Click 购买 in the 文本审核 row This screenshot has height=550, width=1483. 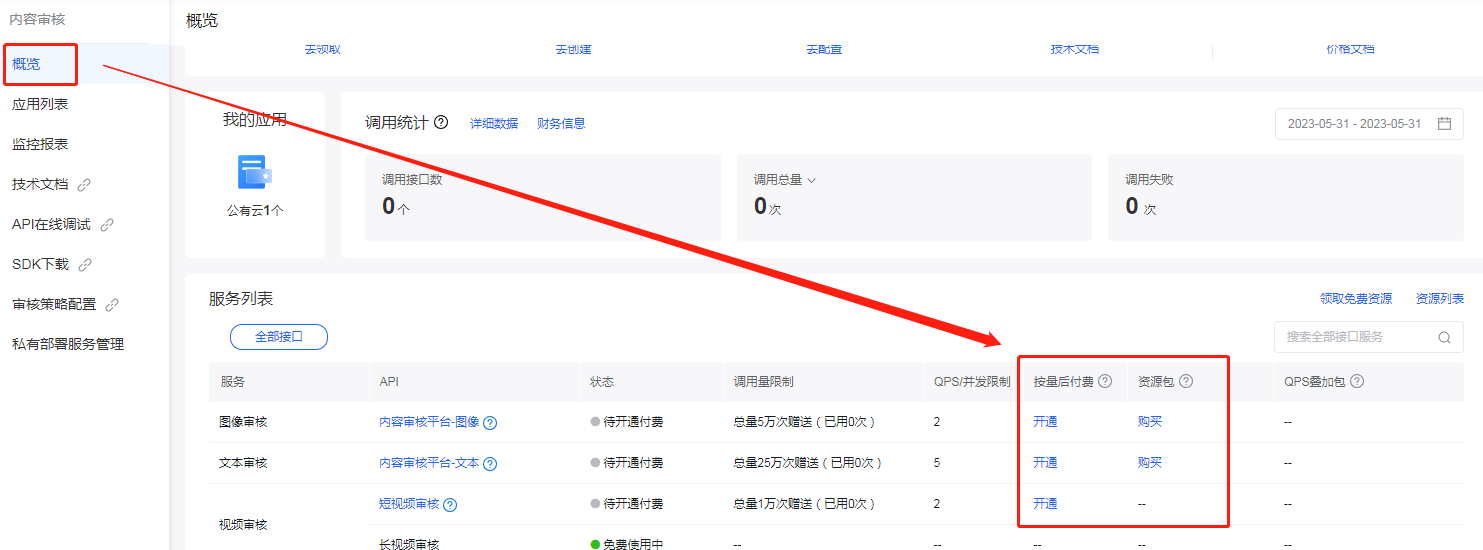[1150, 462]
